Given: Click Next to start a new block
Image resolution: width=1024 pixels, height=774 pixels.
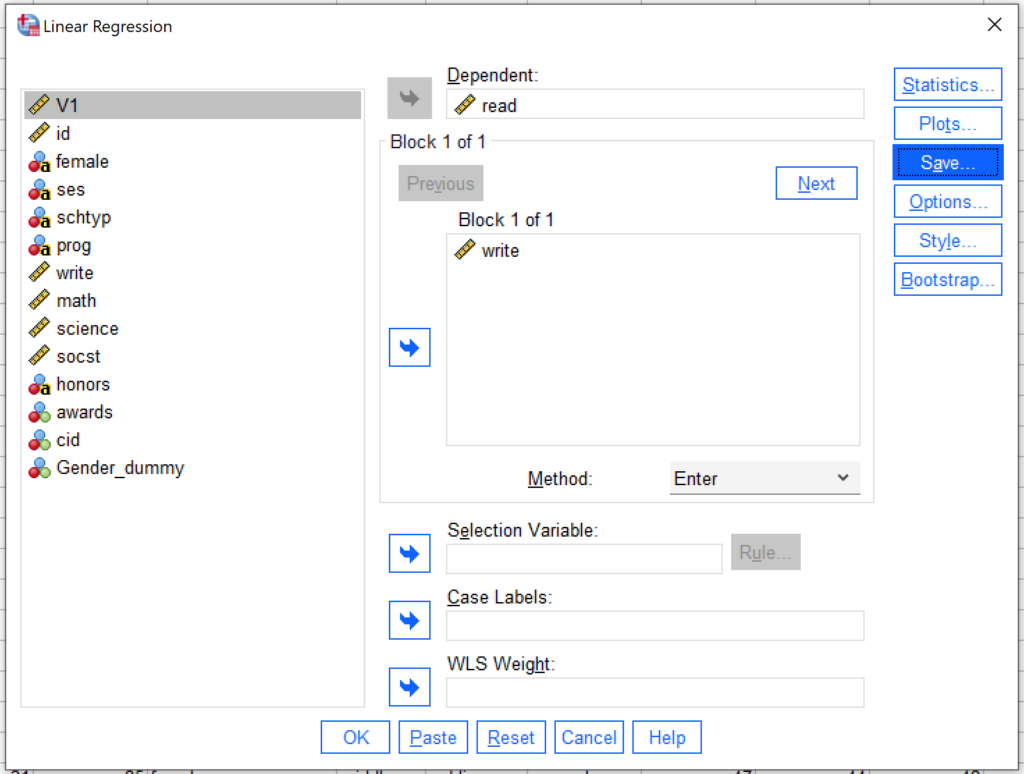Looking at the screenshot, I should click(x=817, y=183).
